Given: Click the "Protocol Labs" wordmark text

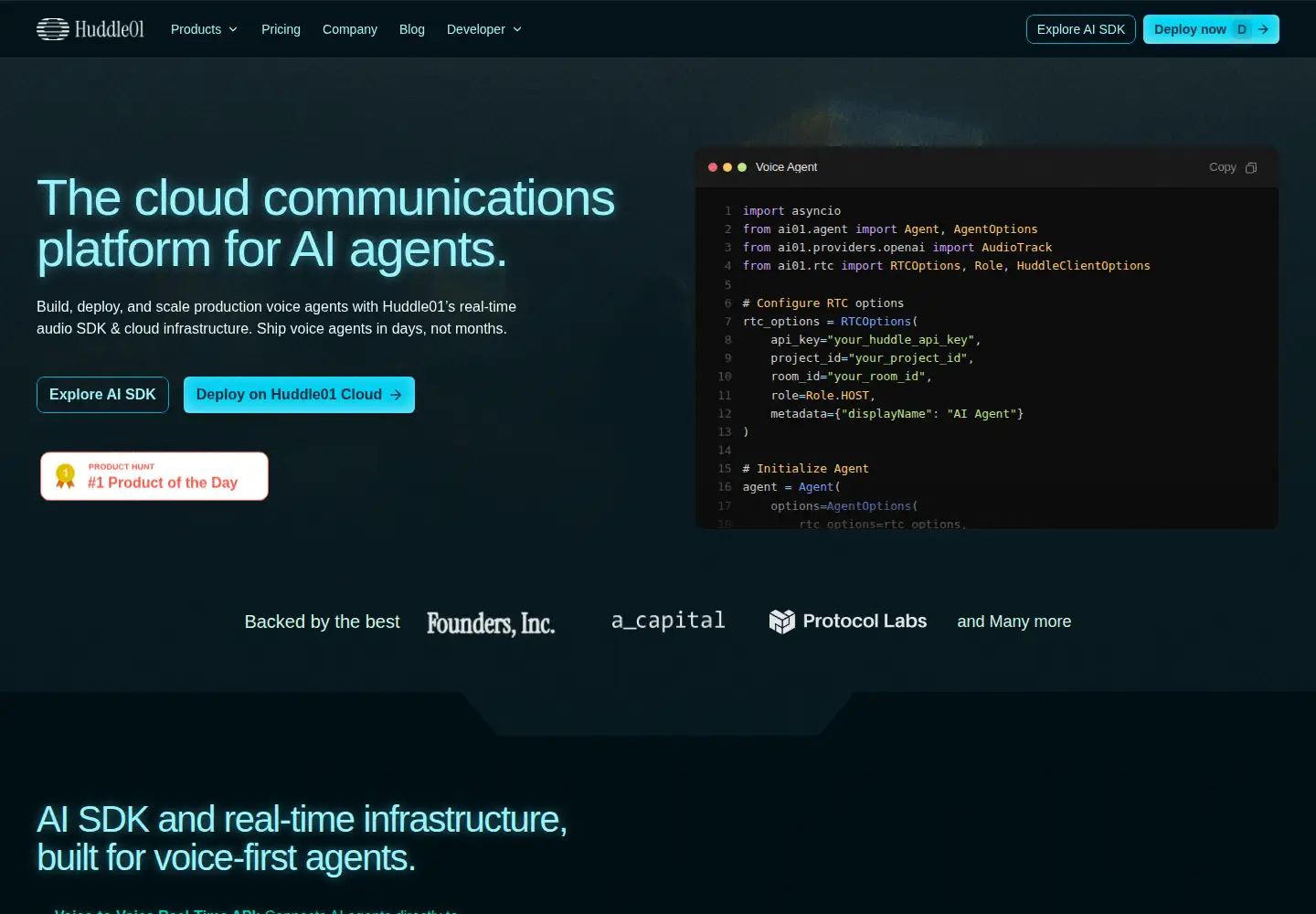Looking at the screenshot, I should [x=865, y=622].
